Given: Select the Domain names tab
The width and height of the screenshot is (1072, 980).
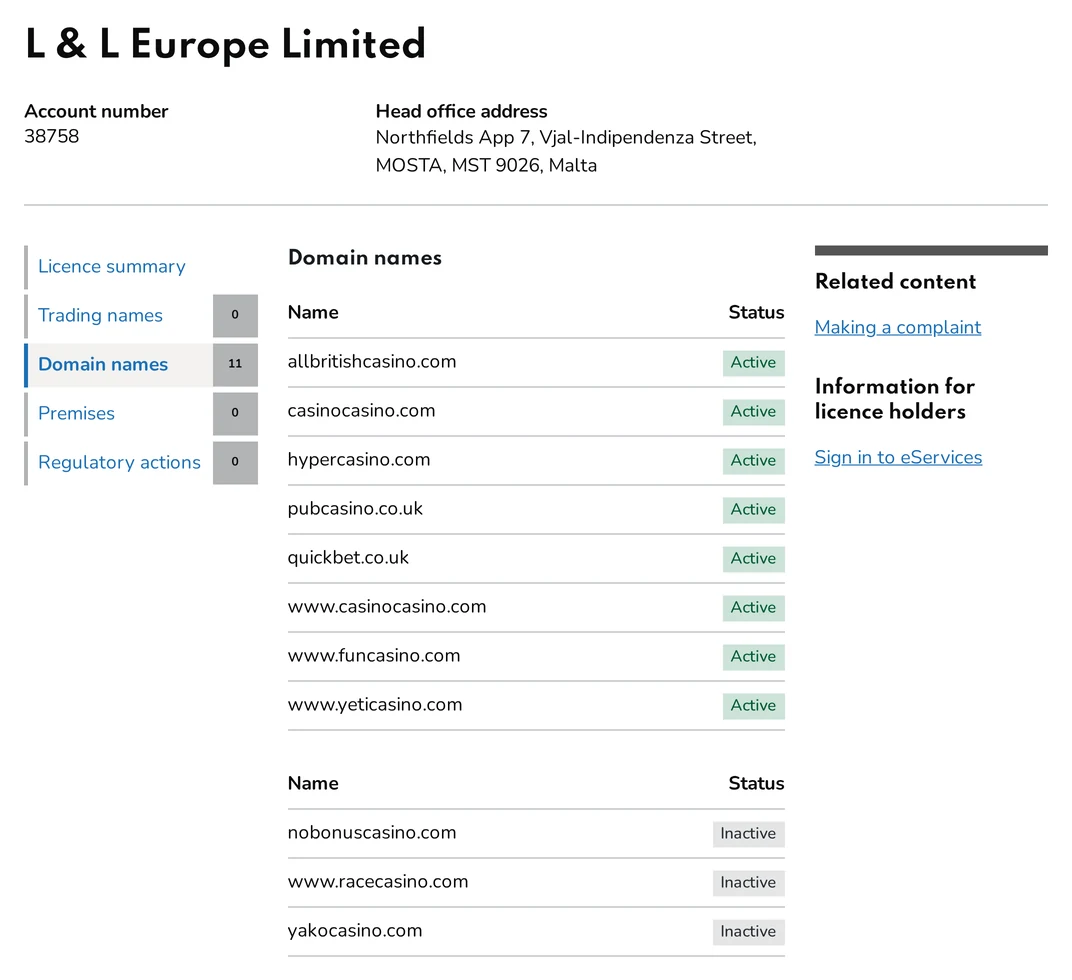Looking at the screenshot, I should point(103,364).
